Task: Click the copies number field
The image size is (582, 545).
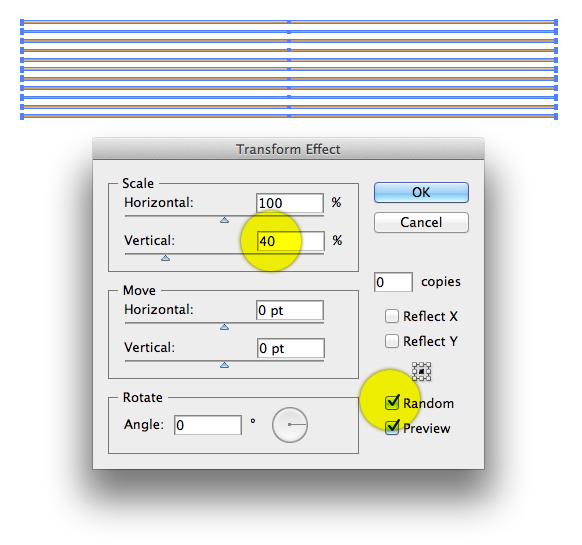Action: coord(393,282)
